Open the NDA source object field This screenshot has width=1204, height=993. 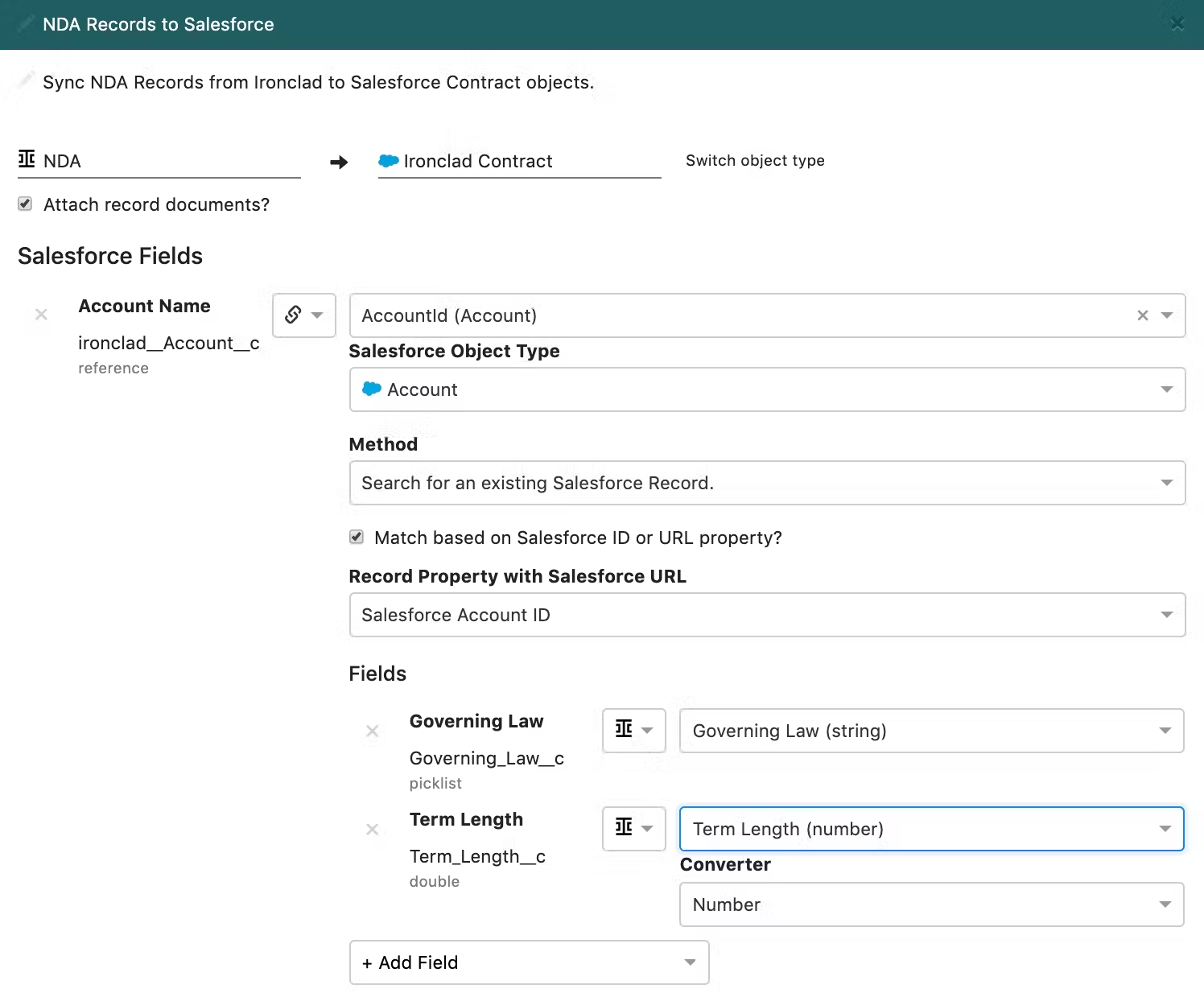point(159,161)
